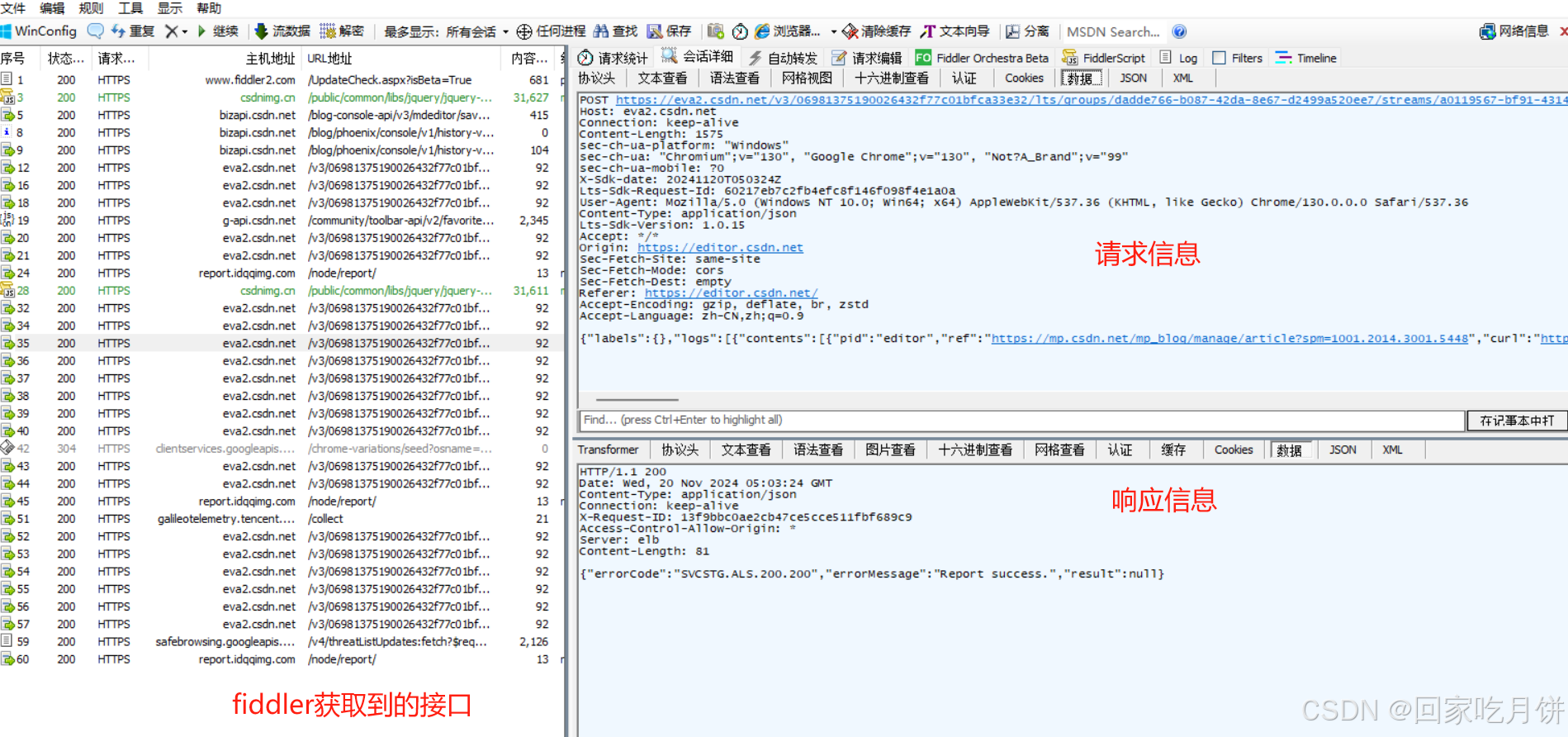Open the 编辑 menu
1568x737 pixels.
coord(52,8)
